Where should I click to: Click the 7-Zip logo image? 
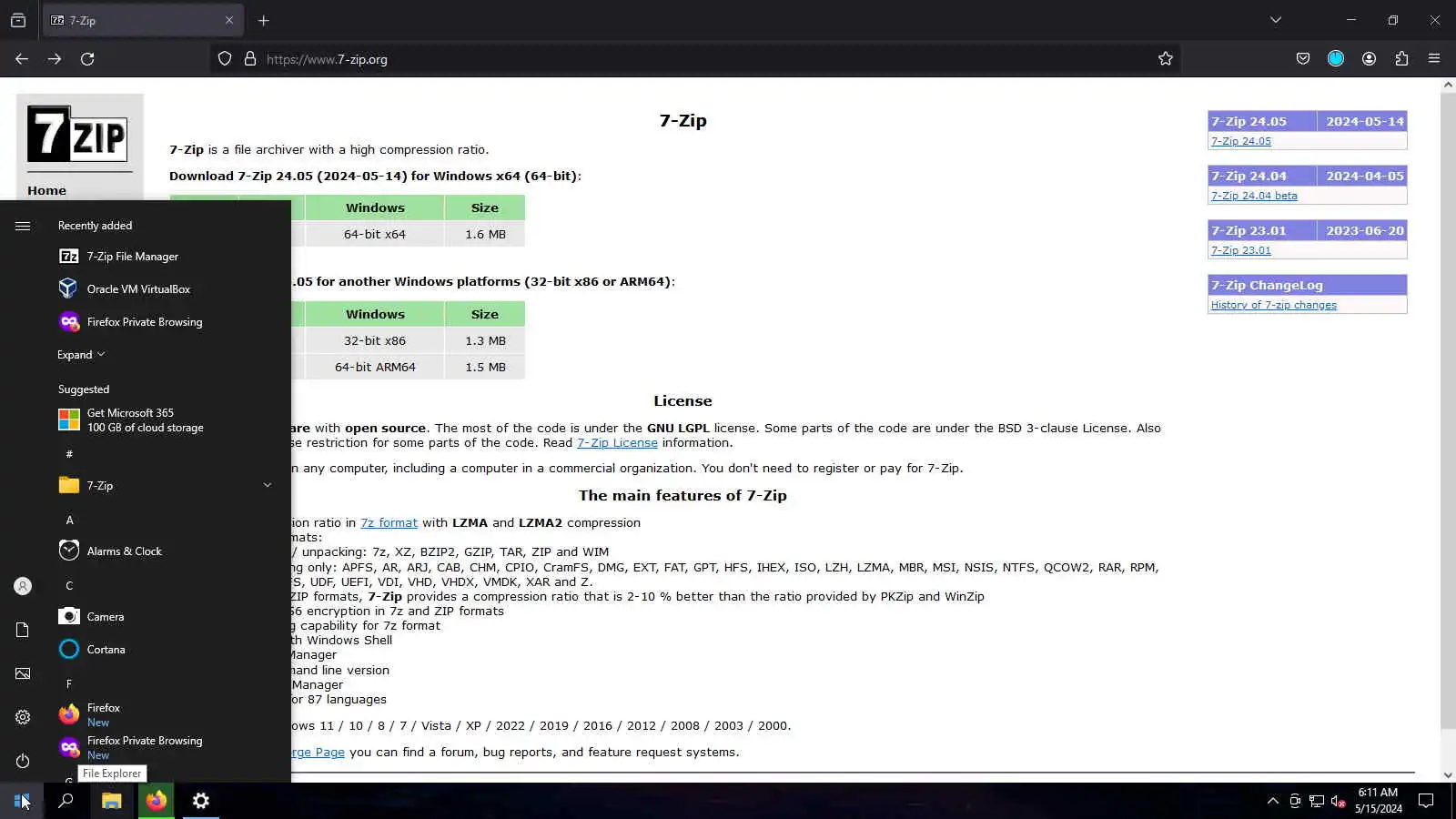(77, 134)
